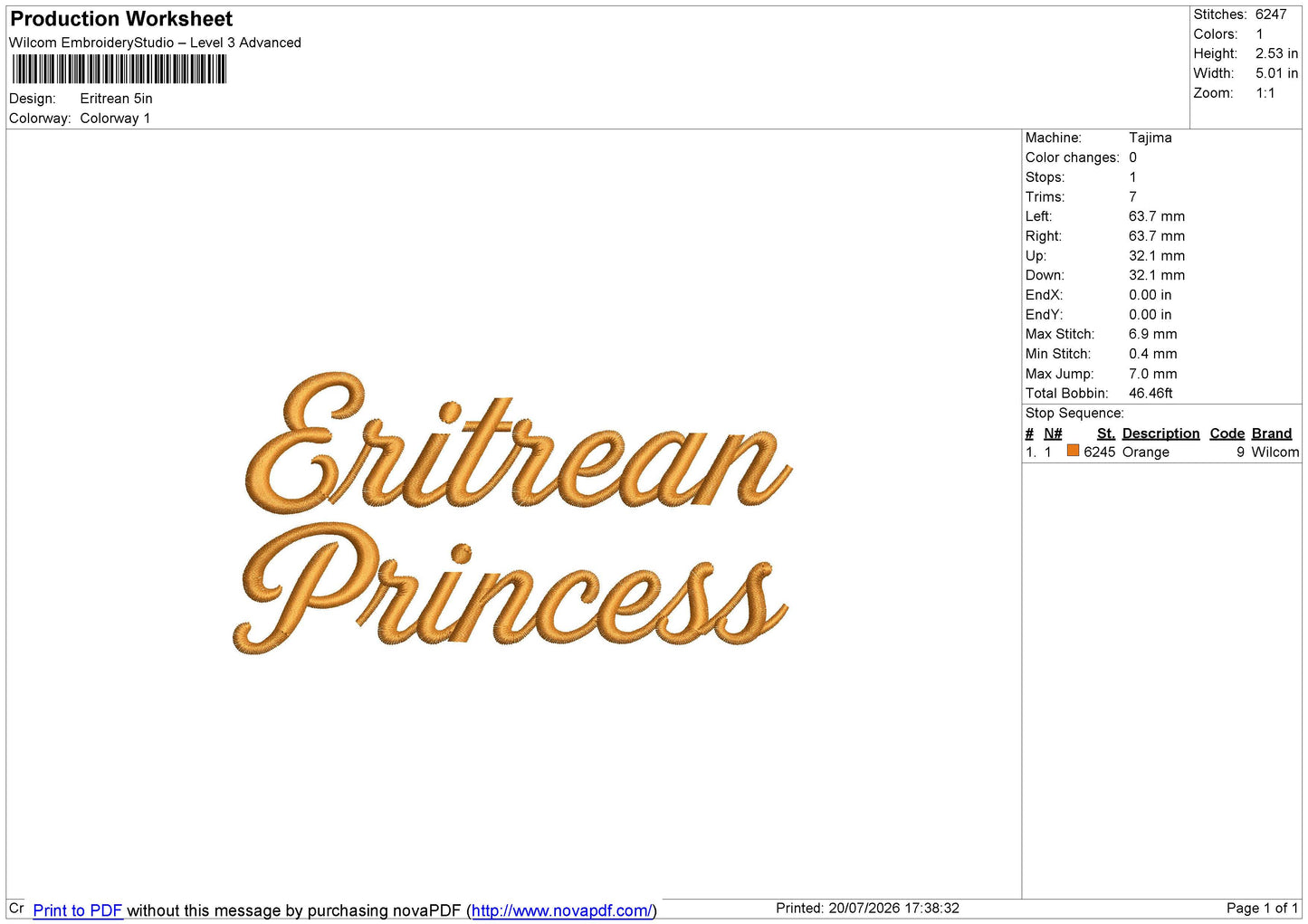Image resolution: width=1308 pixels, height=924 pixels.
Task: Click the height value '2.53 in'
Action: tap(1276, 53)
